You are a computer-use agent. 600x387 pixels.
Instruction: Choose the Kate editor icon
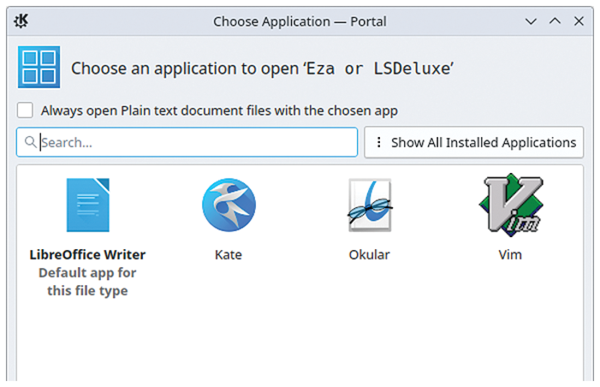pyautogui.click(x=229, y=205)
